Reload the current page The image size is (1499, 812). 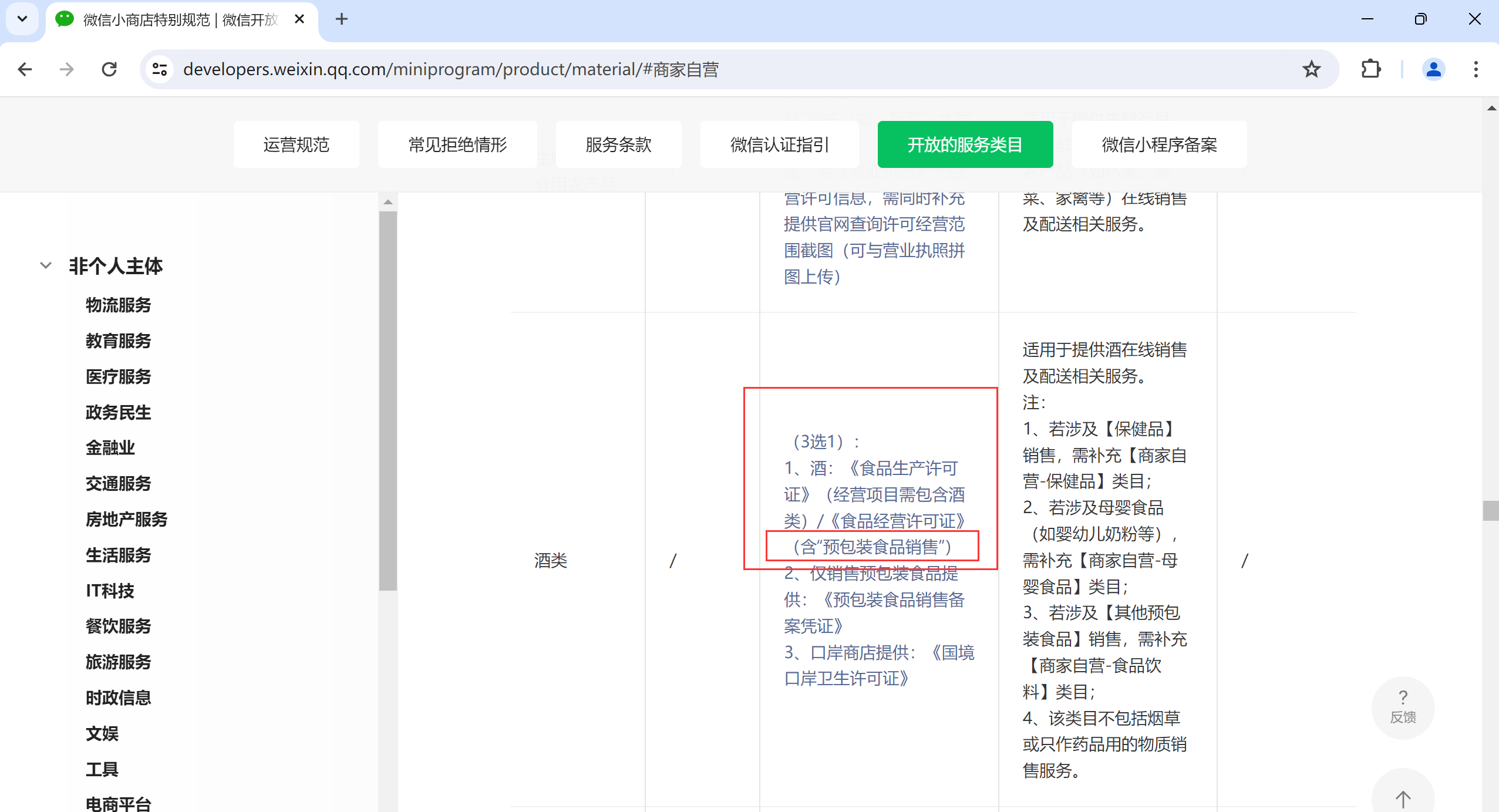click(x=109, y=69)
